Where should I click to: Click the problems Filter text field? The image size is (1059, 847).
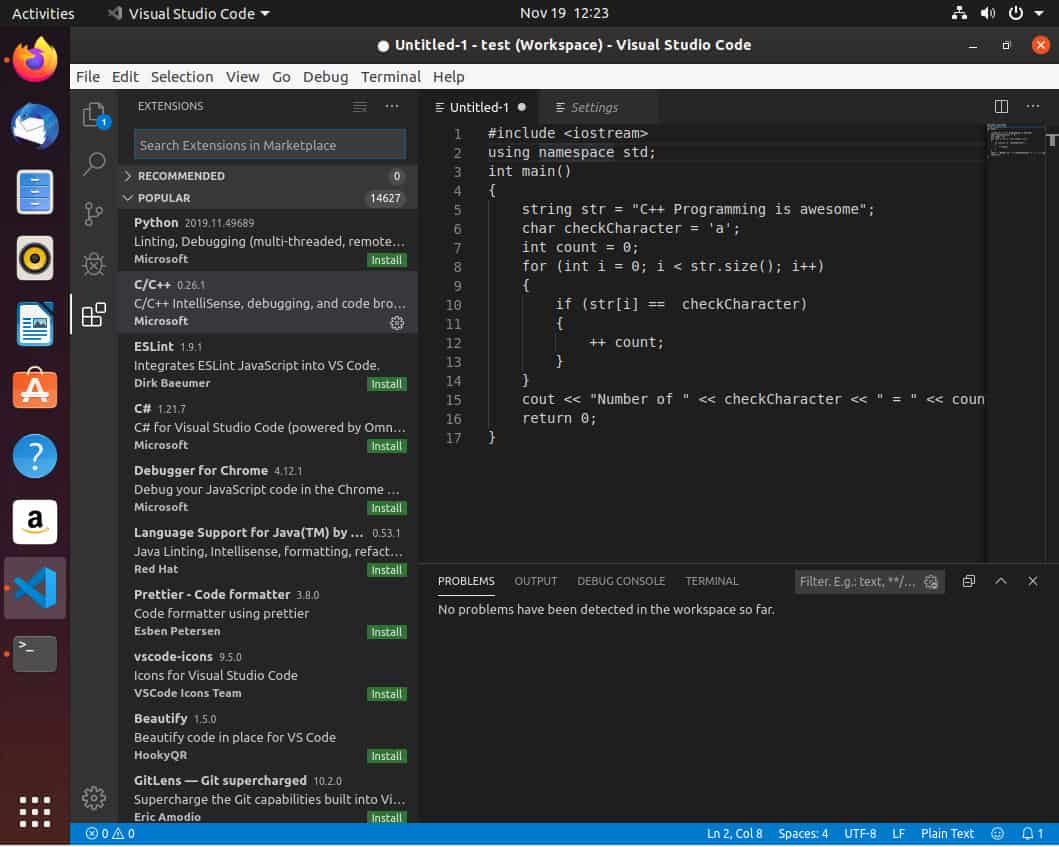(858, 582)
